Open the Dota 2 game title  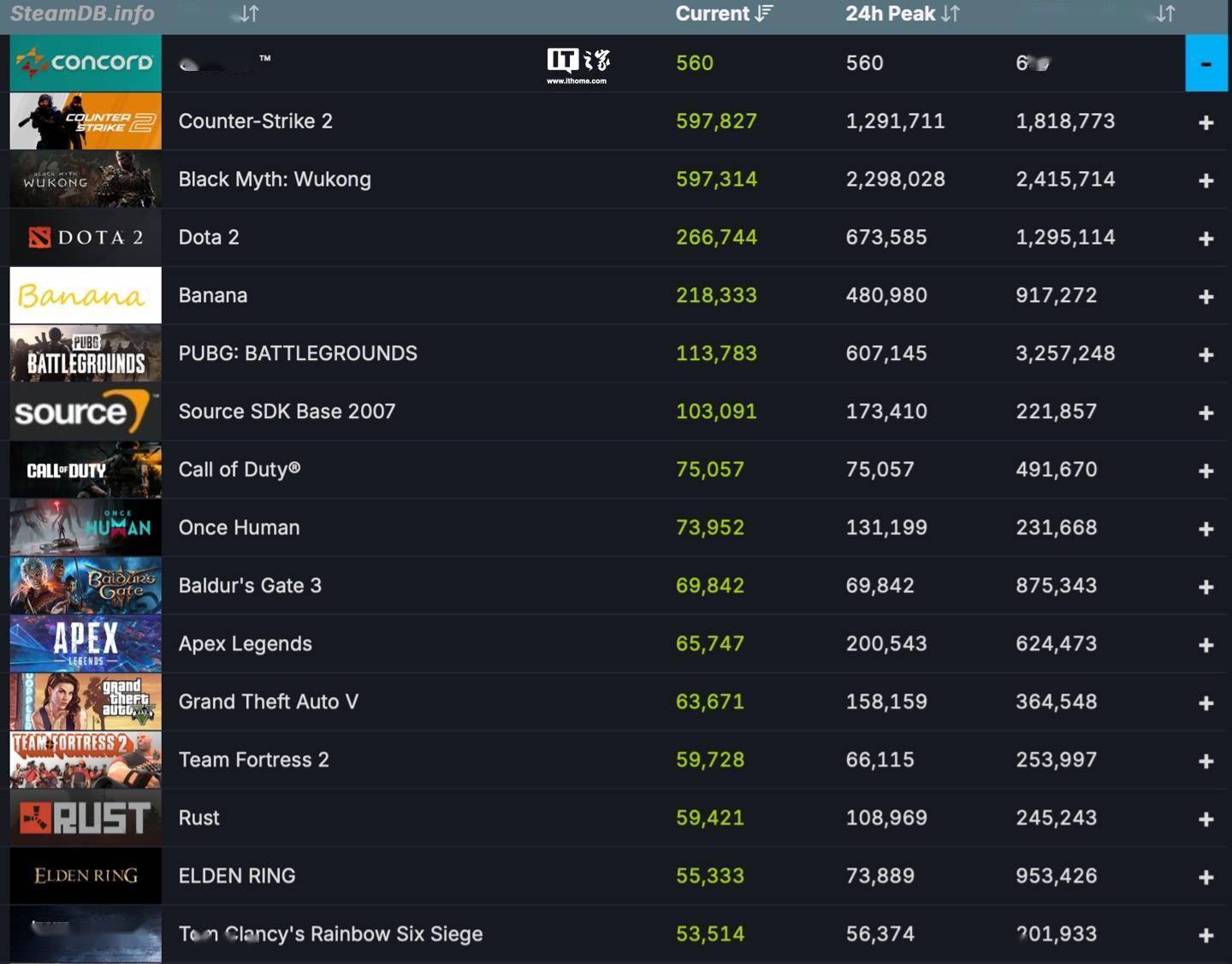[x=209, y=238]
